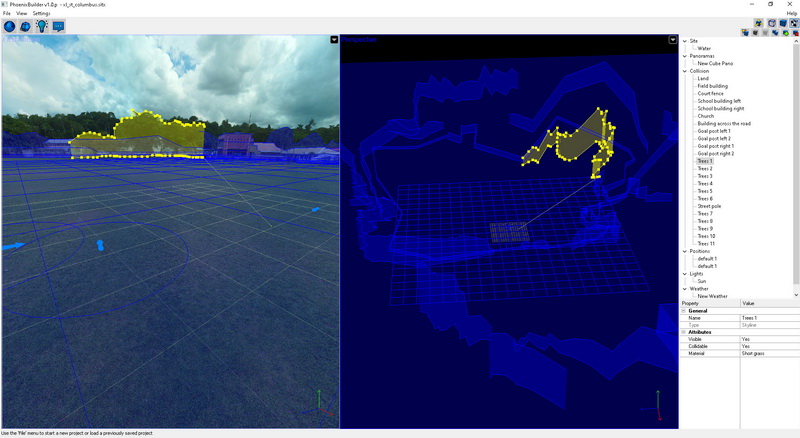The image size is (800, 438).
Task: Click the Material value Short grass
Action: point(756,353)
